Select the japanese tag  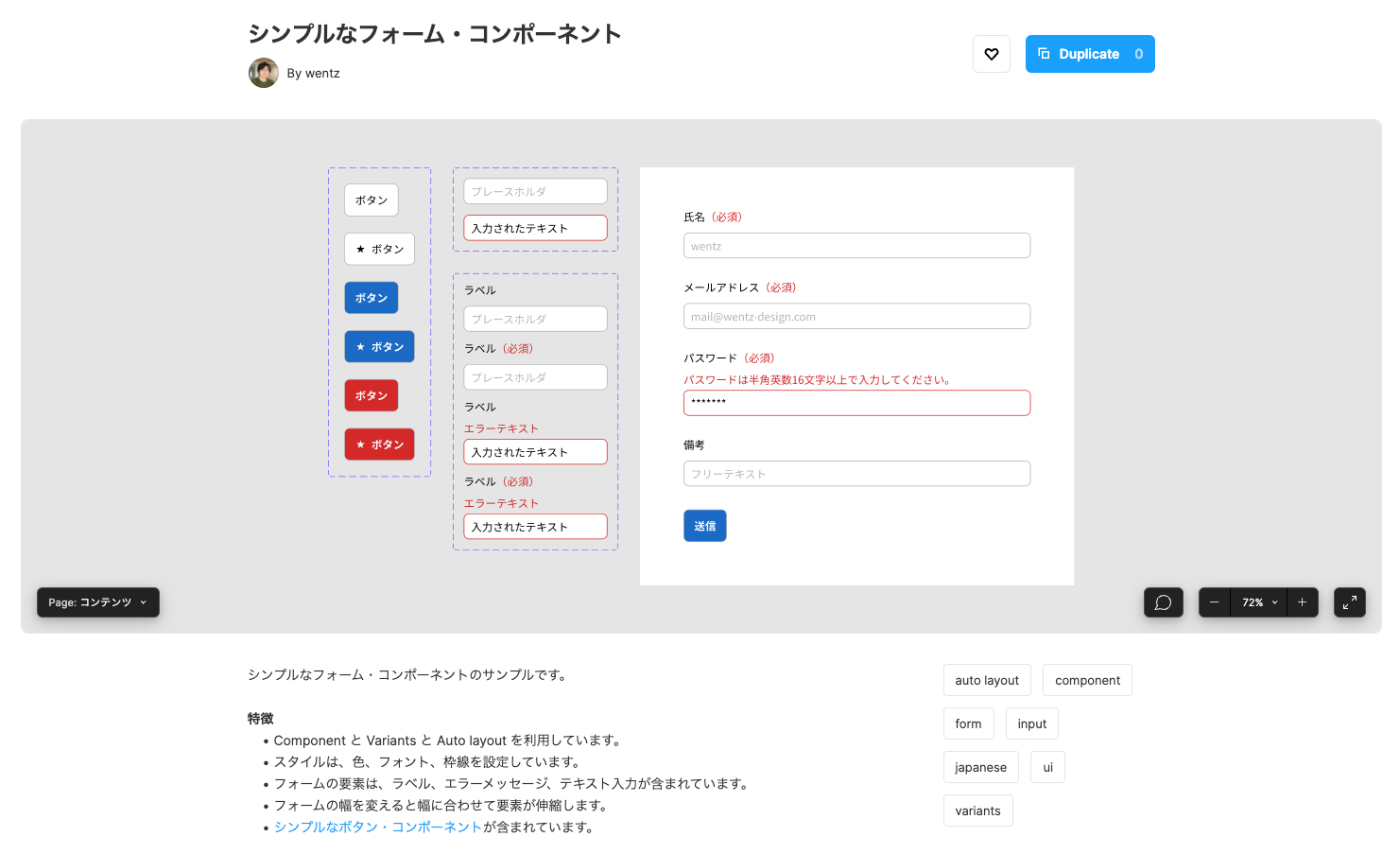click(x=980, y=767)
